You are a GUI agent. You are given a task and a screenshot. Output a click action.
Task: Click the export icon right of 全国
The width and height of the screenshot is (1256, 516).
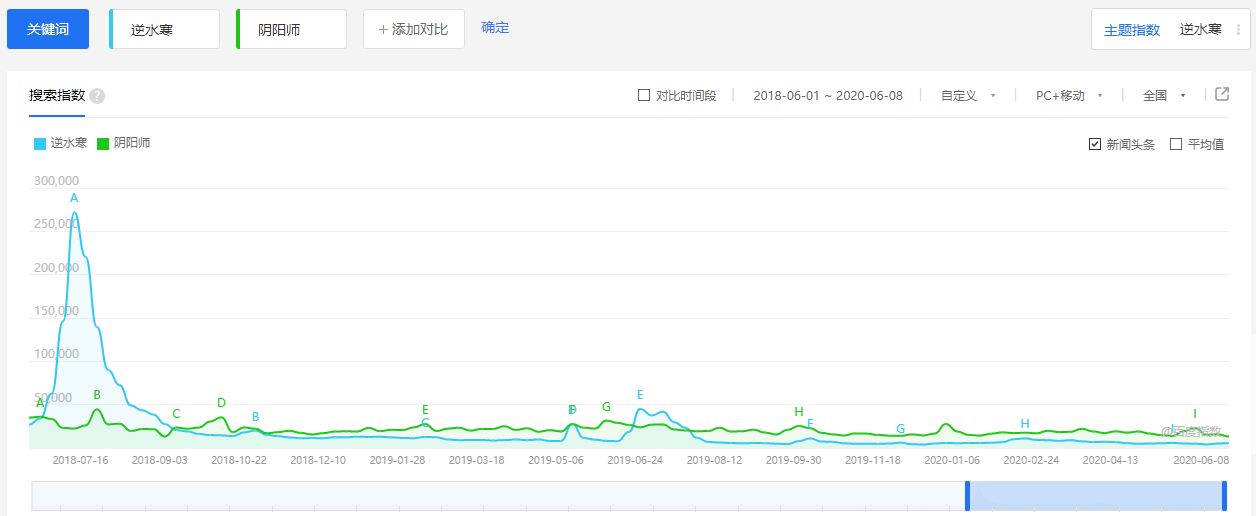point(1221,94)
